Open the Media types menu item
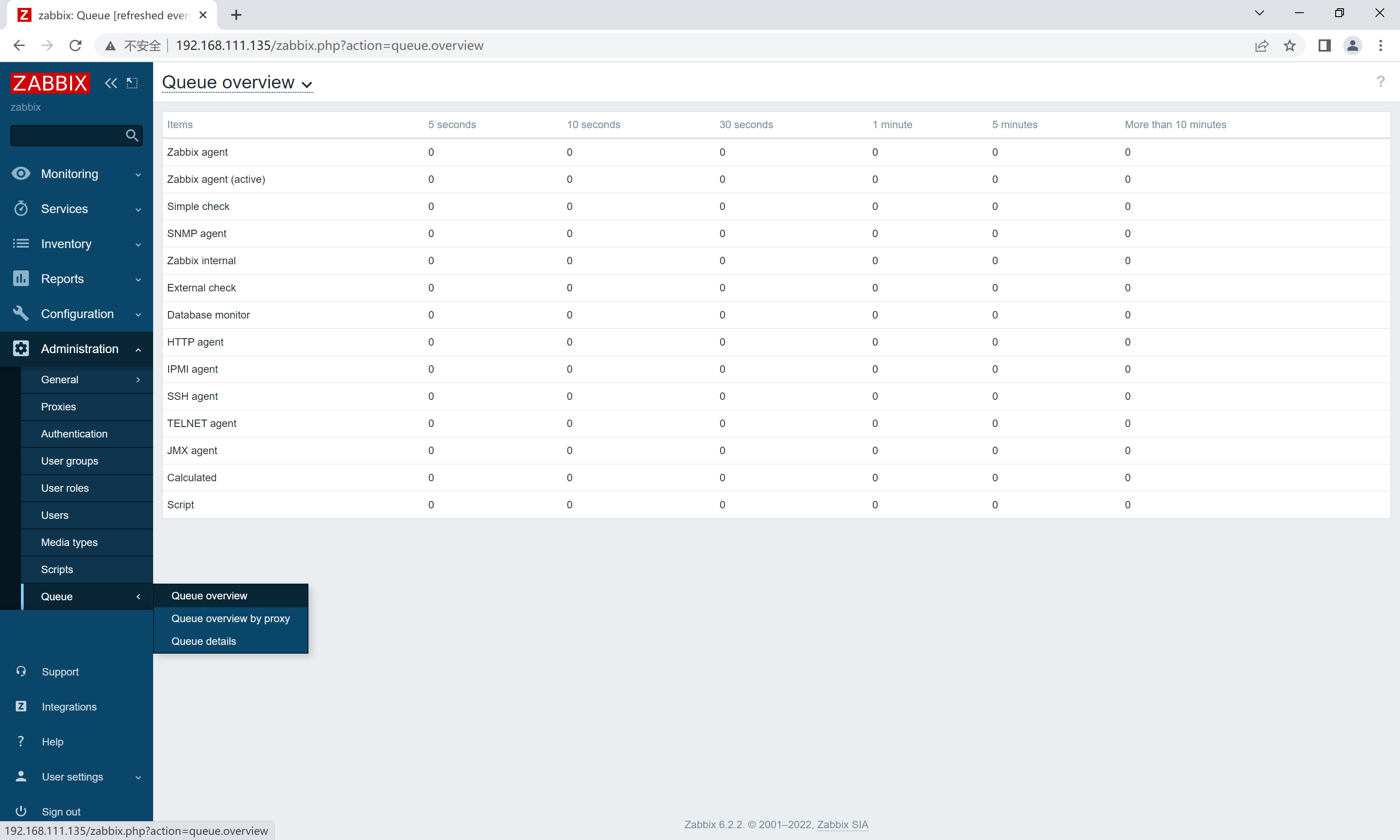 click(87, 543)
